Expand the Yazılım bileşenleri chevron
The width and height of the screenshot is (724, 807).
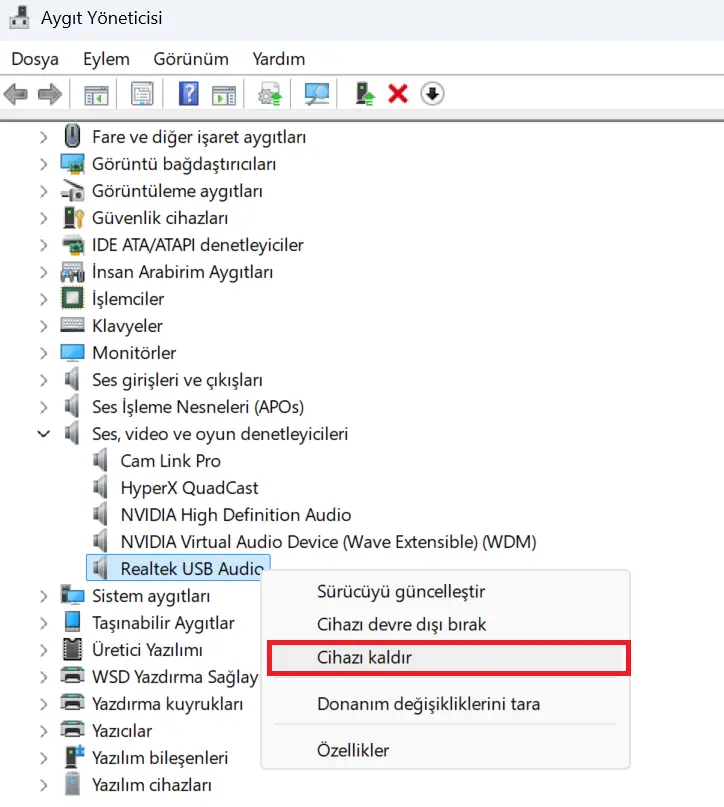pyautogui.click(x=44, y=758)
